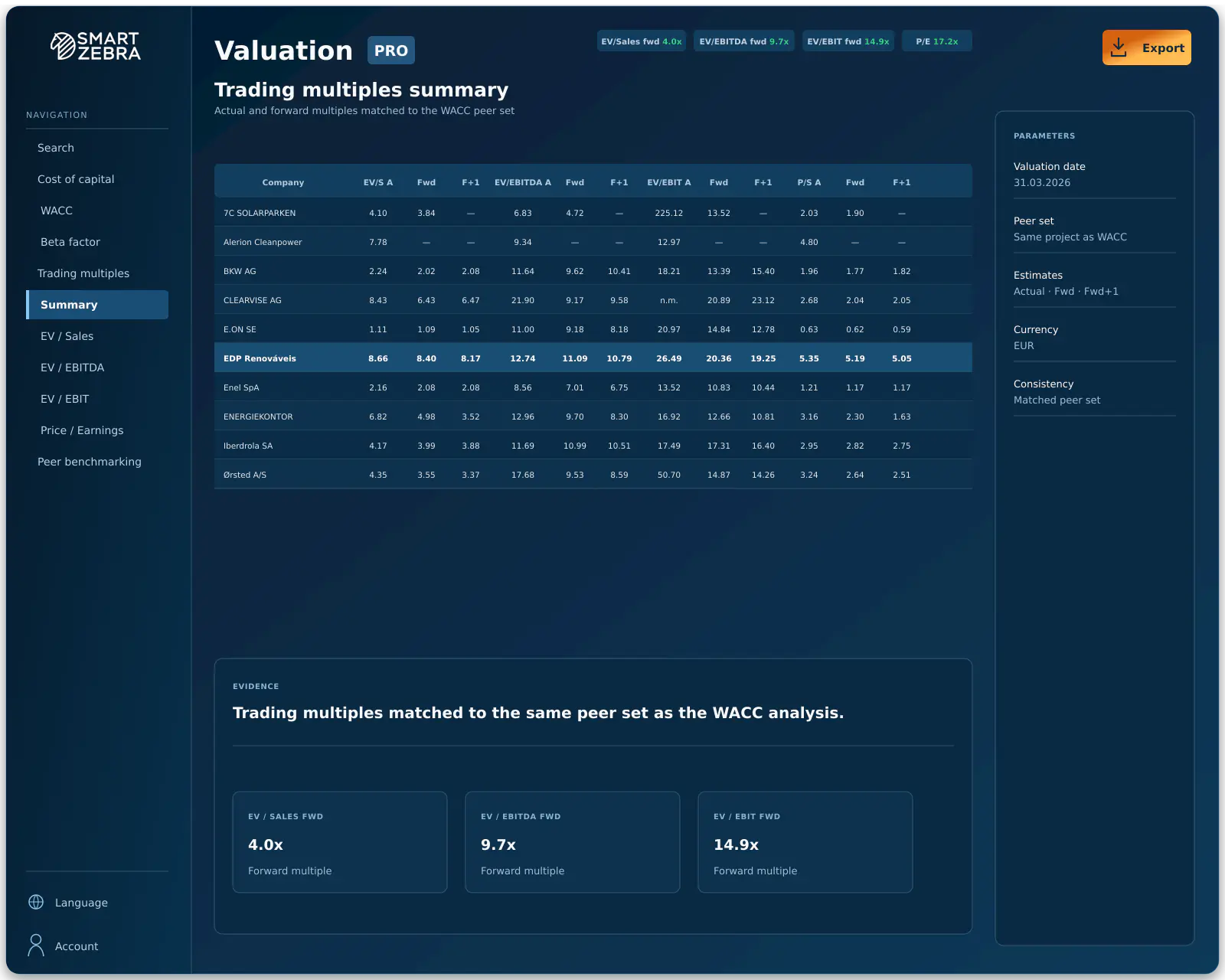Click the Account person icon
The width and height of the screenshot is (1225, 980).
tap(36, 946)
